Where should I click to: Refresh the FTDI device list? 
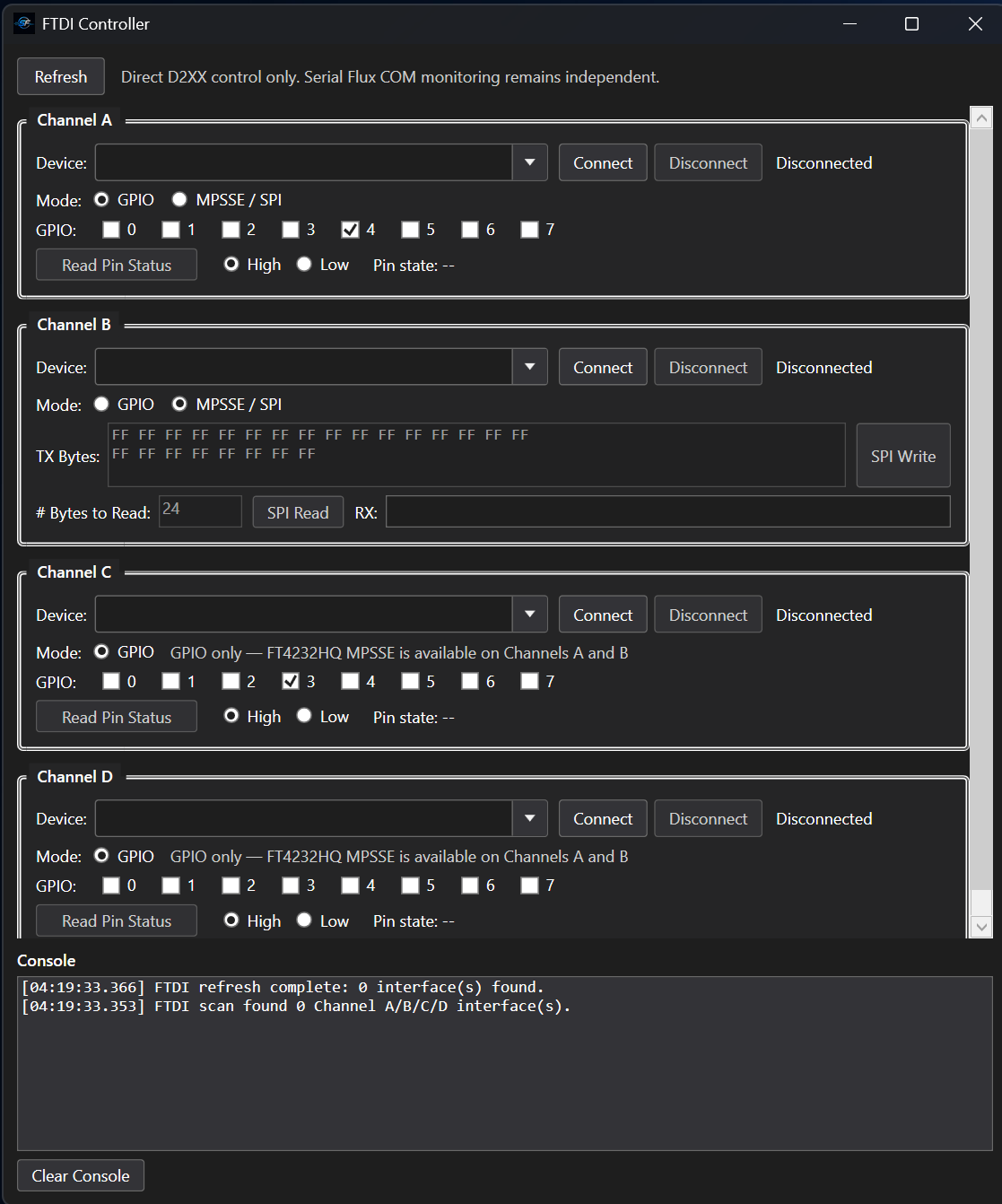click(61, 76)
